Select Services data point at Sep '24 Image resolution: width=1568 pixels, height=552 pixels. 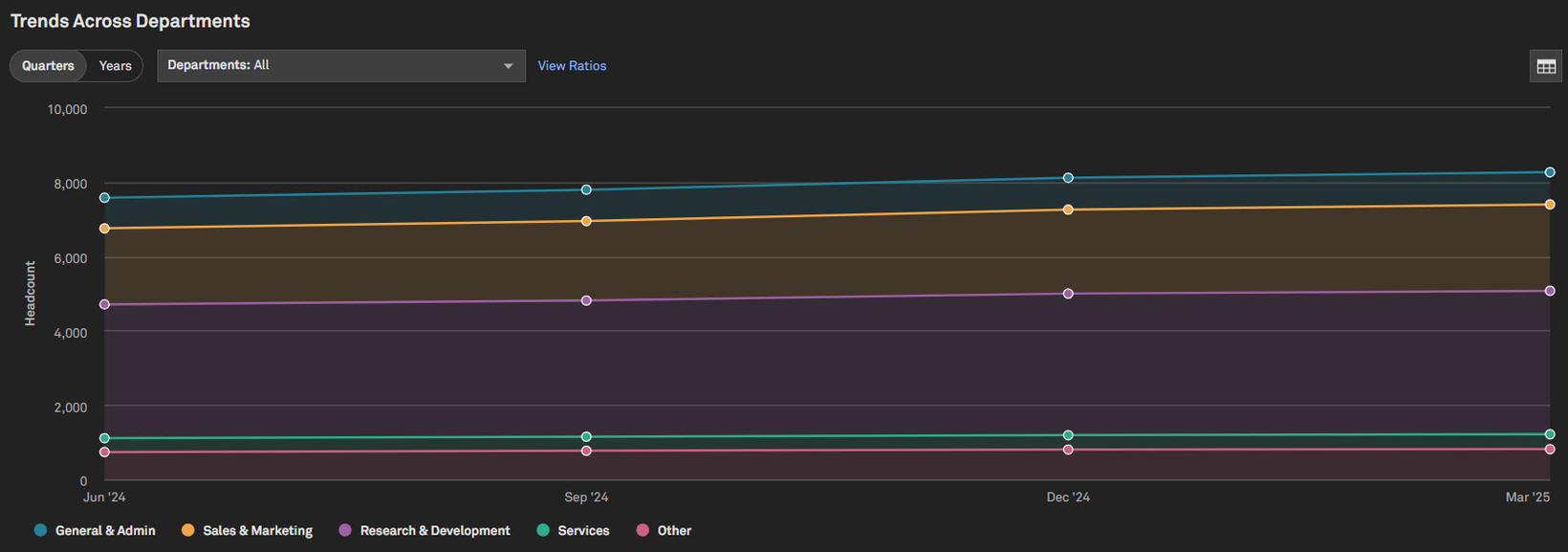point(586,437)
